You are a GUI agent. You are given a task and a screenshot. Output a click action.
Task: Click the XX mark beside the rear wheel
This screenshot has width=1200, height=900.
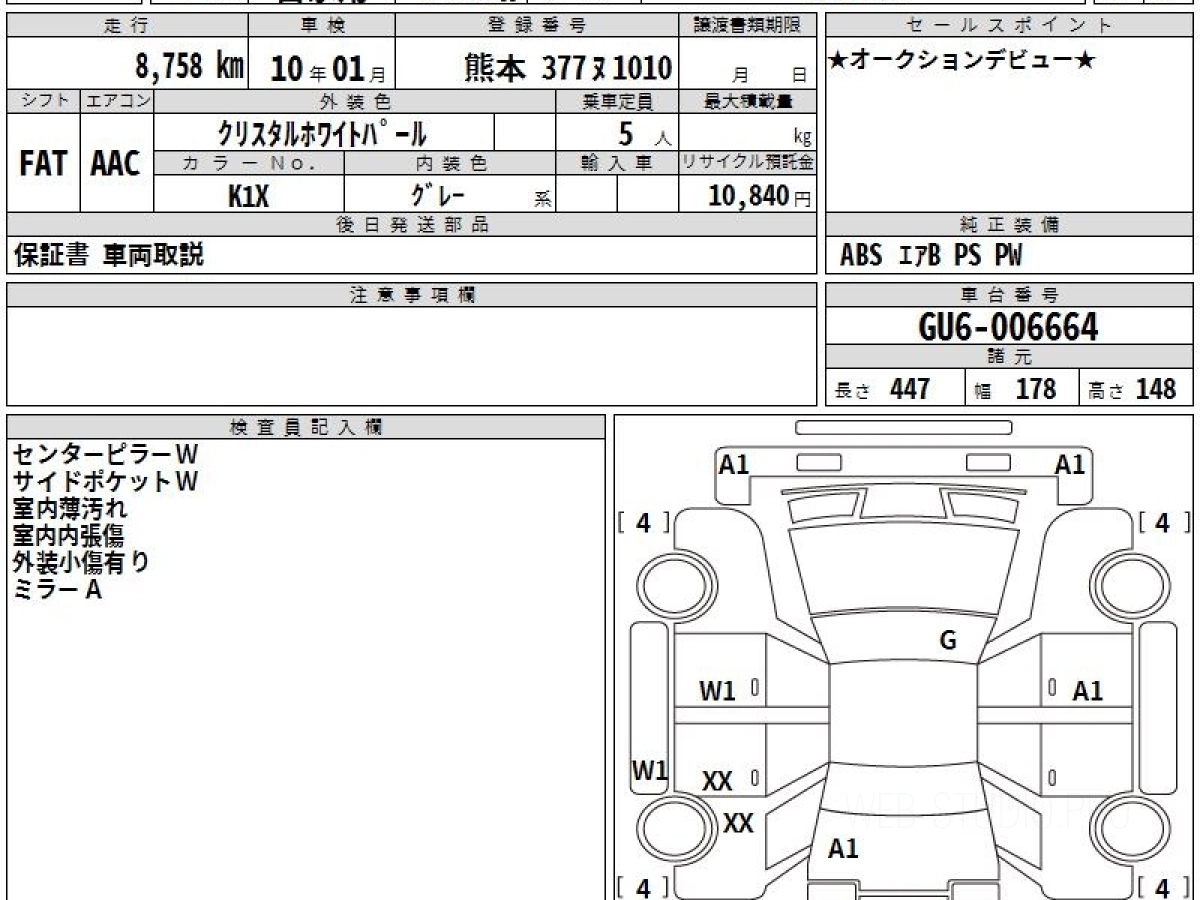[x=738, y=823]
